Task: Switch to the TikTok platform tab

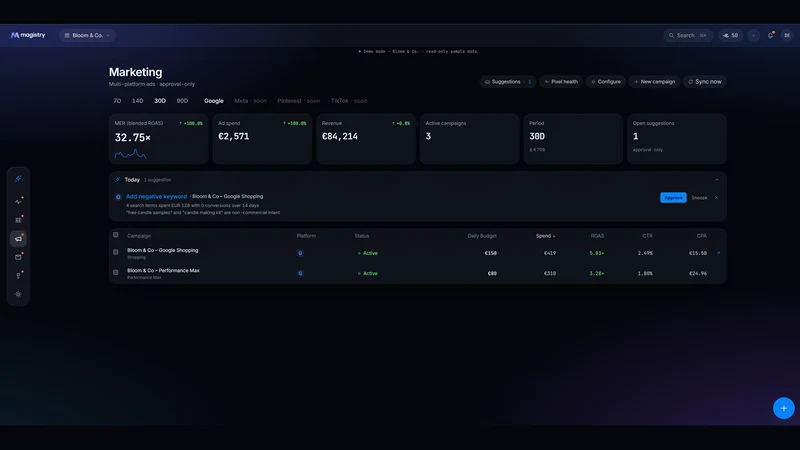Action: click(348, 101)
